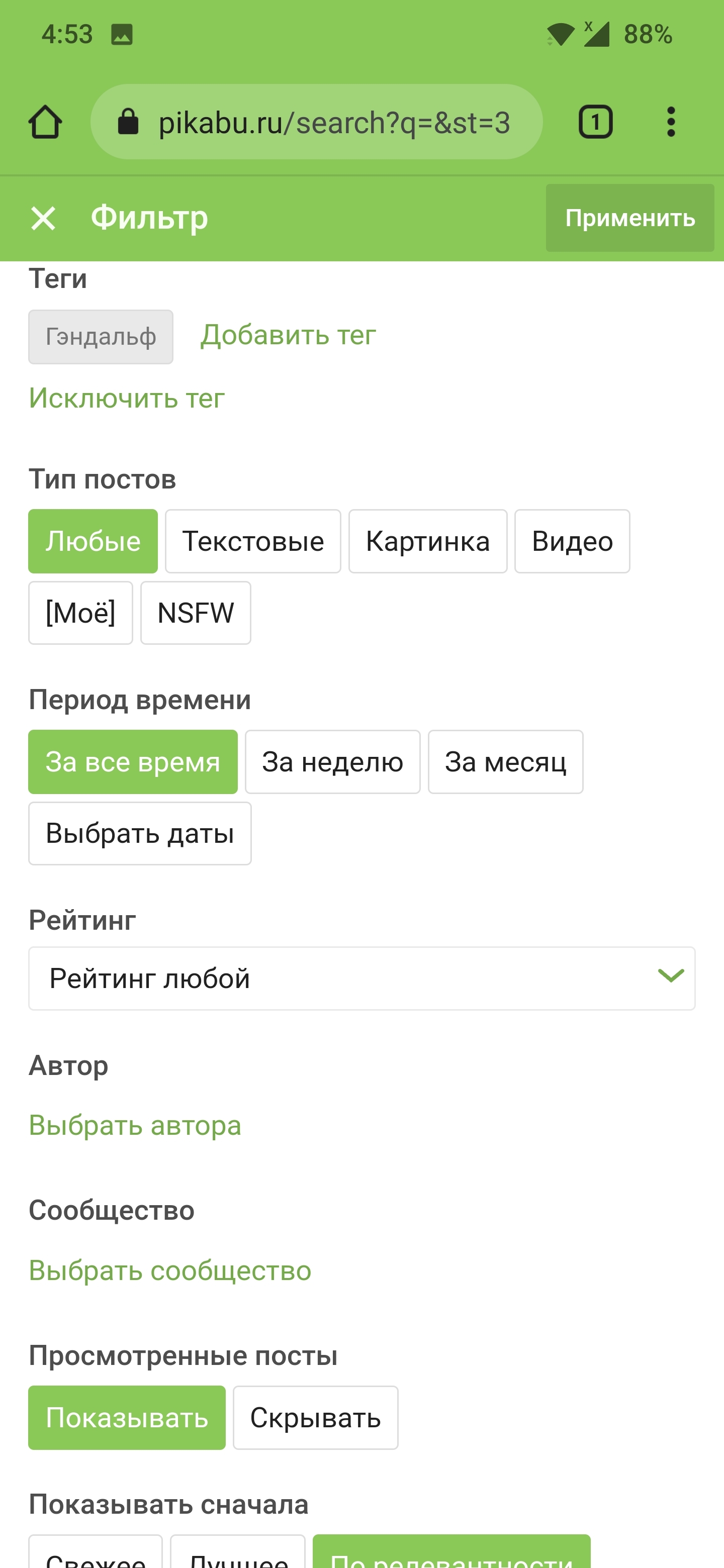This screenshot has height=1568, width=724.
Task: Open the browser tab switcher icon
Action: coord(595,122)
